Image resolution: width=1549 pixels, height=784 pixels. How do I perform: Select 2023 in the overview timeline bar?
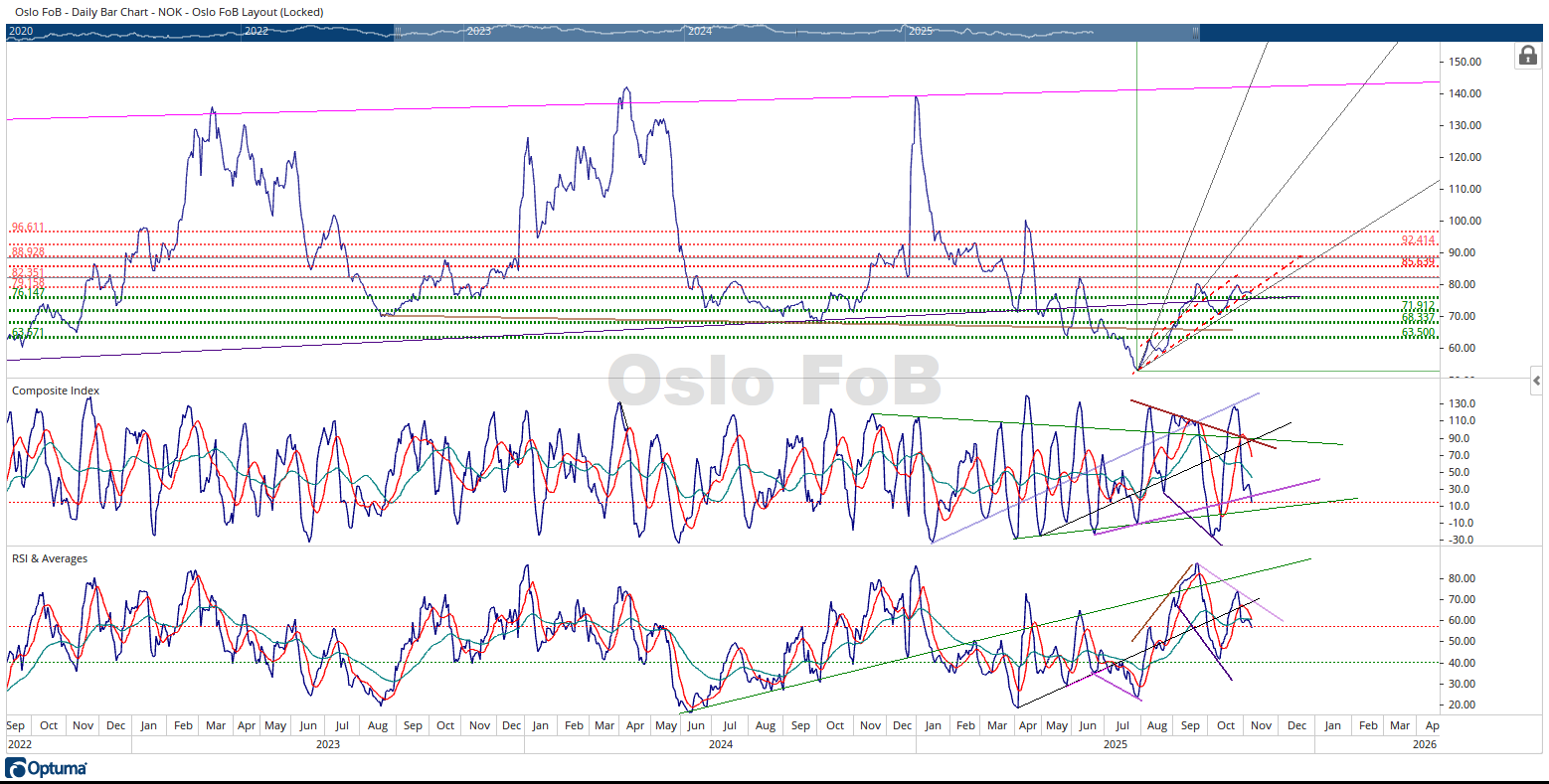pyautogui.click(x=479, y=32)
